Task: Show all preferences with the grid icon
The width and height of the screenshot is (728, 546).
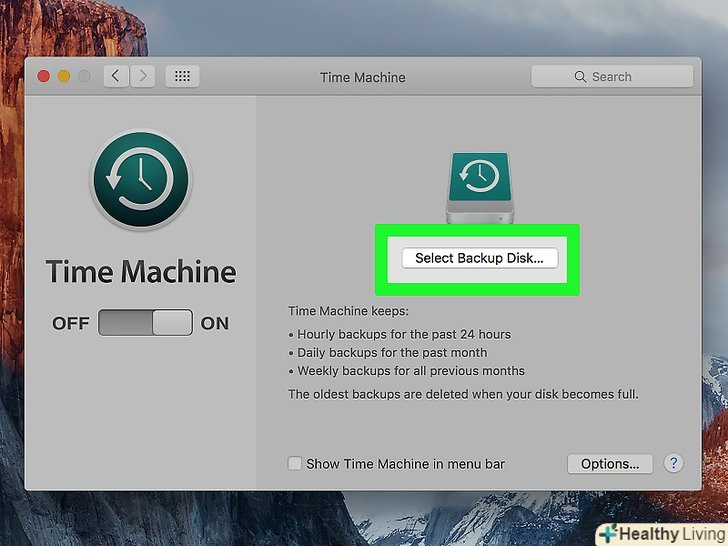Action: (x=182, y=76)
